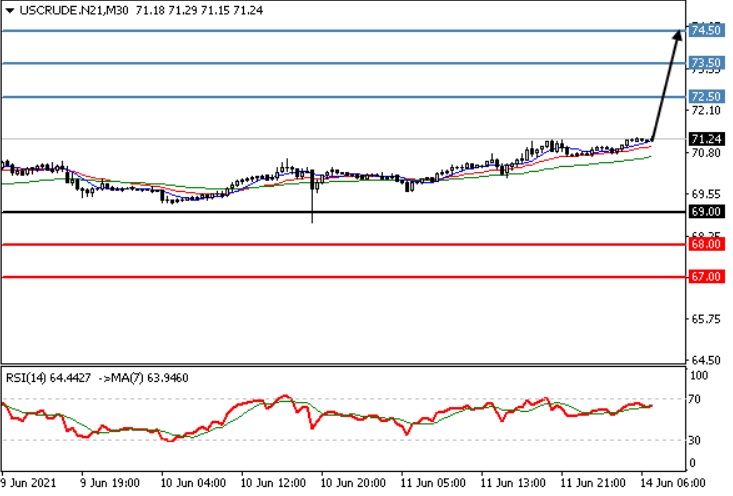The width and height of the screenshot is (733, 496).
Task: Select the 73.50 price level label
Action: click(706, 63)
